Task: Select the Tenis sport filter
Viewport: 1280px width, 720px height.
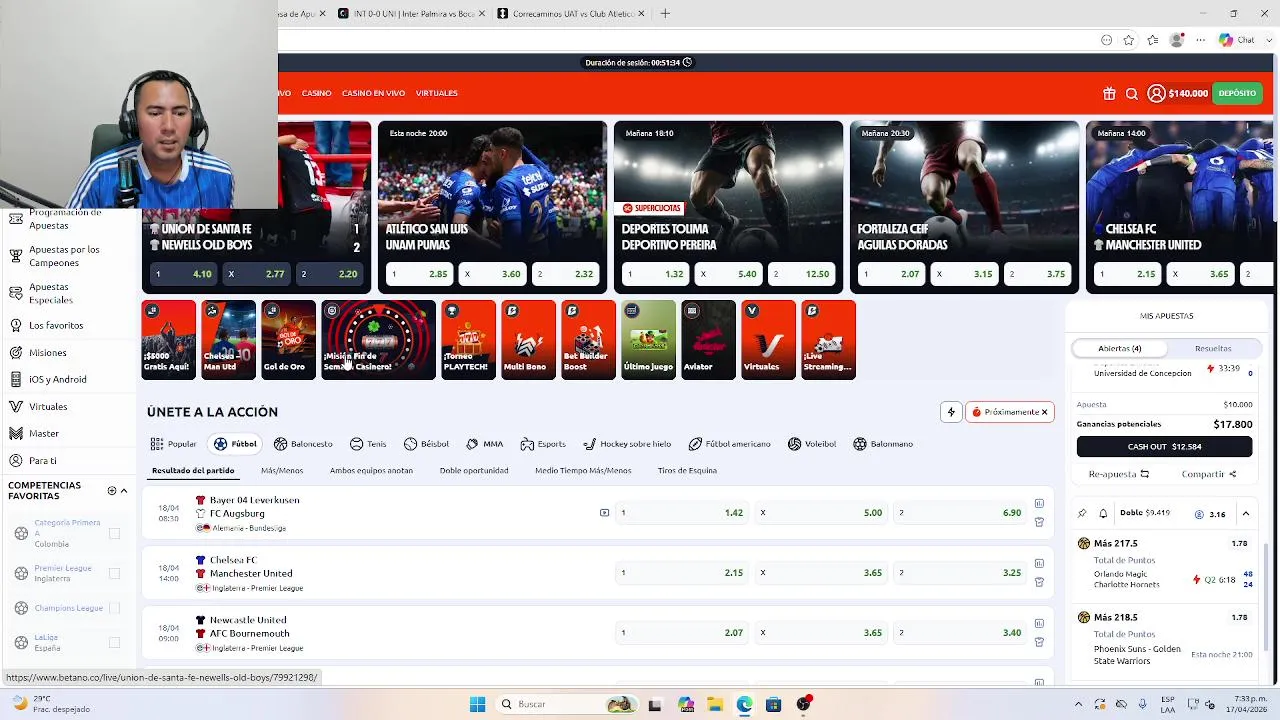Action: click(x=368, y=444)
